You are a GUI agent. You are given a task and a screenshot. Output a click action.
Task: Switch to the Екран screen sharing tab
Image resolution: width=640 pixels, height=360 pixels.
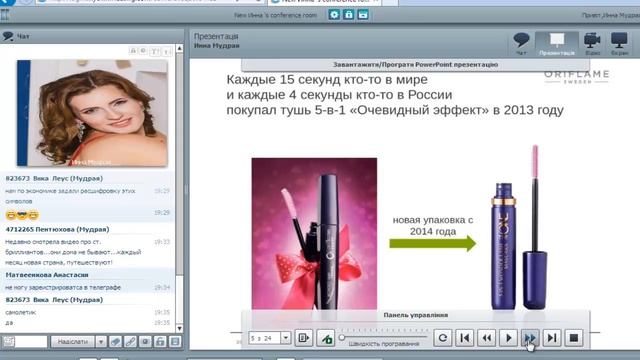[x=619, y=44]
